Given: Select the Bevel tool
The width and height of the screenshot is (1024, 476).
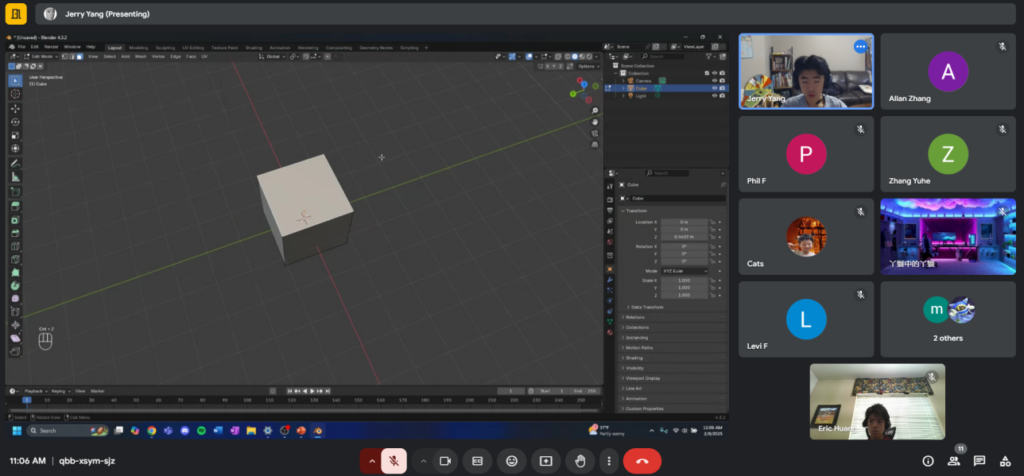Looking at the screenshot, I should click(x=15, y=233).
